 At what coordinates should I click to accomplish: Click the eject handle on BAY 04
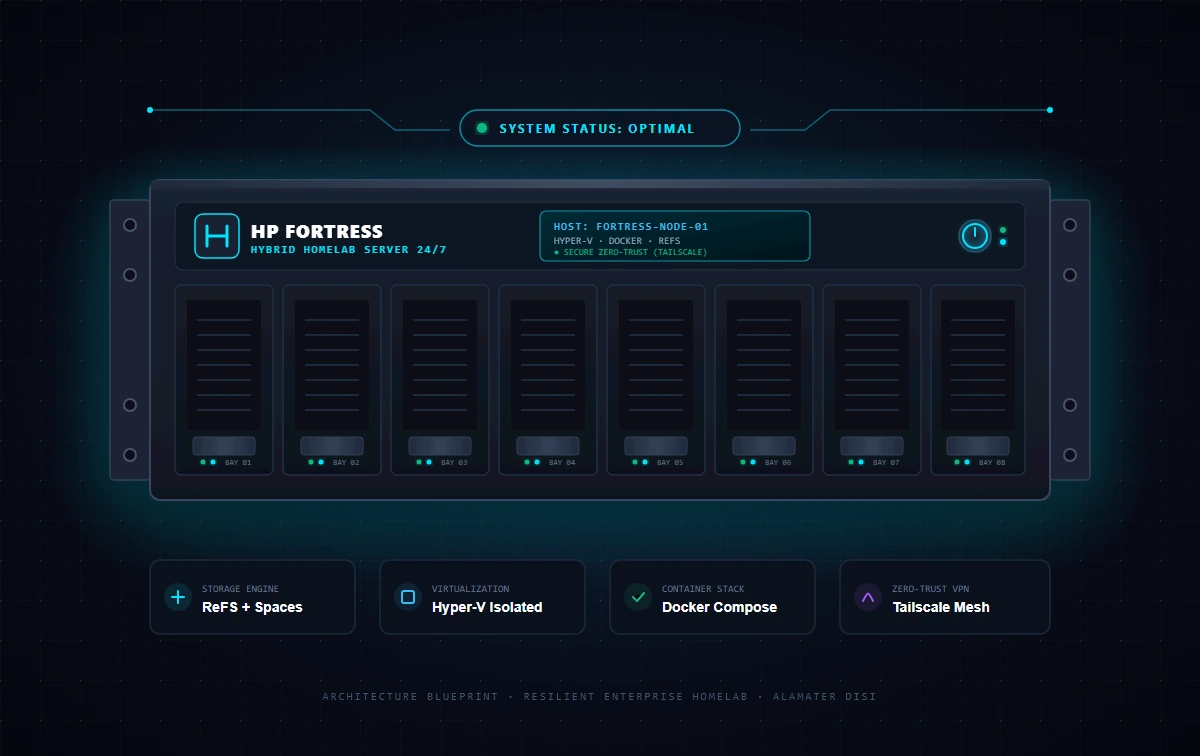pyautogui.click(x=548, y=446)
